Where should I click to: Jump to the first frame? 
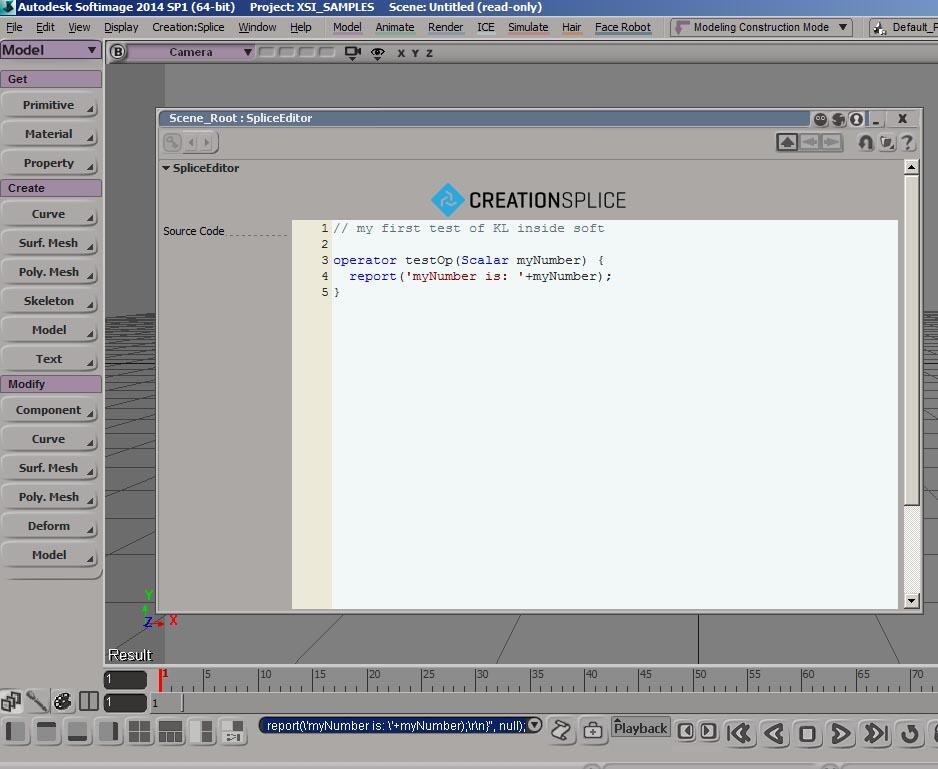coord(739,734)
